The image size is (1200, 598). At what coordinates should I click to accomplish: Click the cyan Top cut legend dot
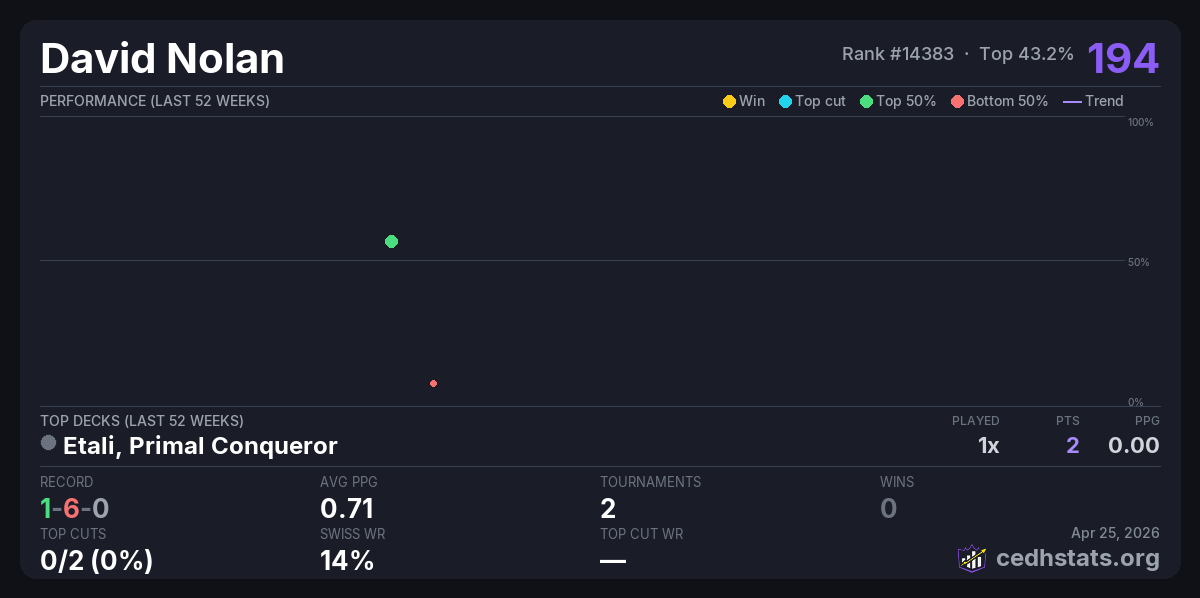(x=785, y=101)
